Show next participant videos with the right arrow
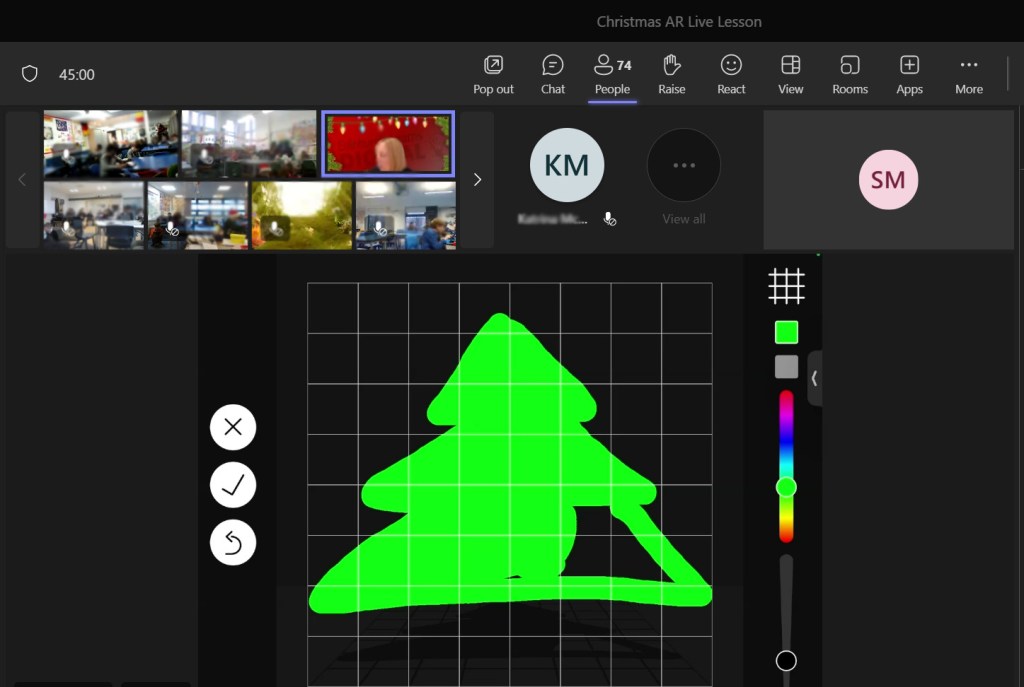Image resolution: width=1024 pixels, height=687 pixels. pyautogui.click(x=477, y=180)
